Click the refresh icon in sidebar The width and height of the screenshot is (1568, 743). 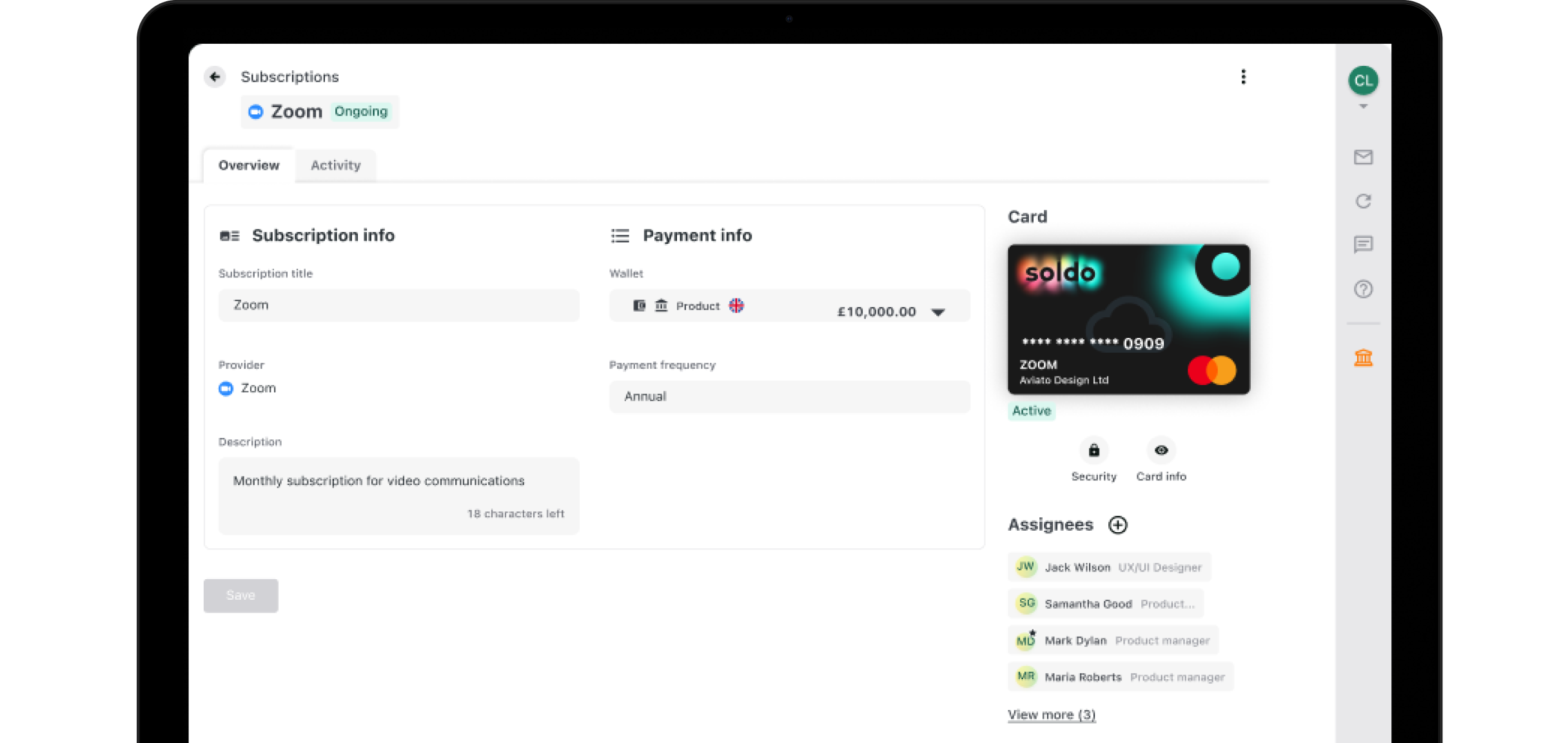tap(1363, 201)
